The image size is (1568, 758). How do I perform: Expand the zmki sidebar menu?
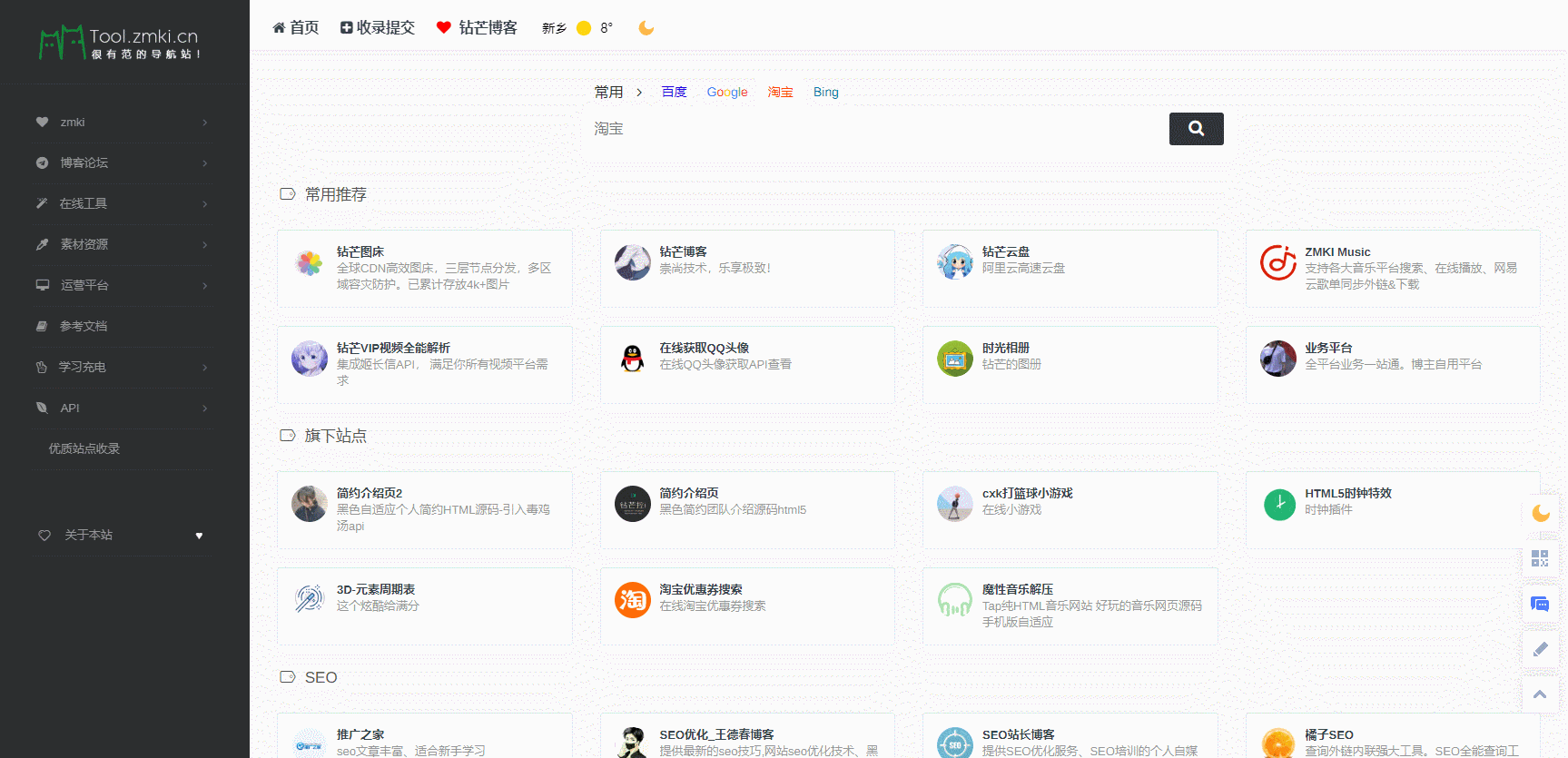coord(123,123)
